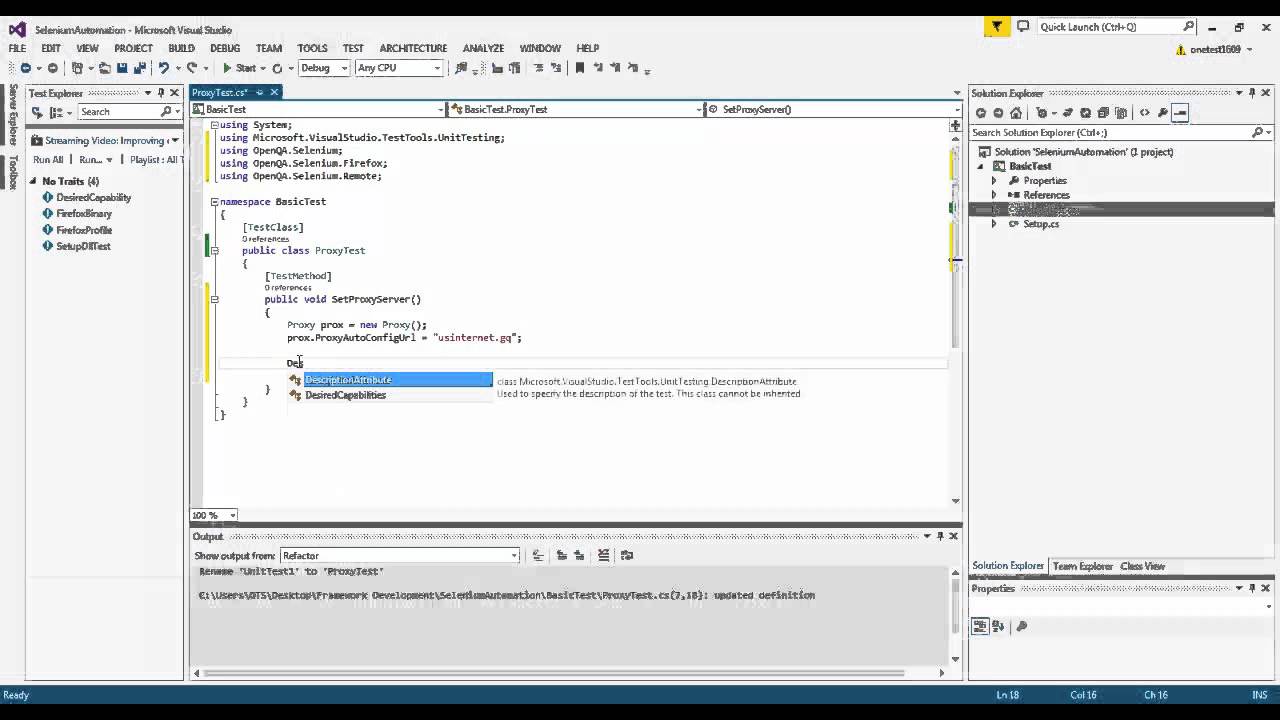Click the Navigate Forward toolbar icon

[53, 68]
